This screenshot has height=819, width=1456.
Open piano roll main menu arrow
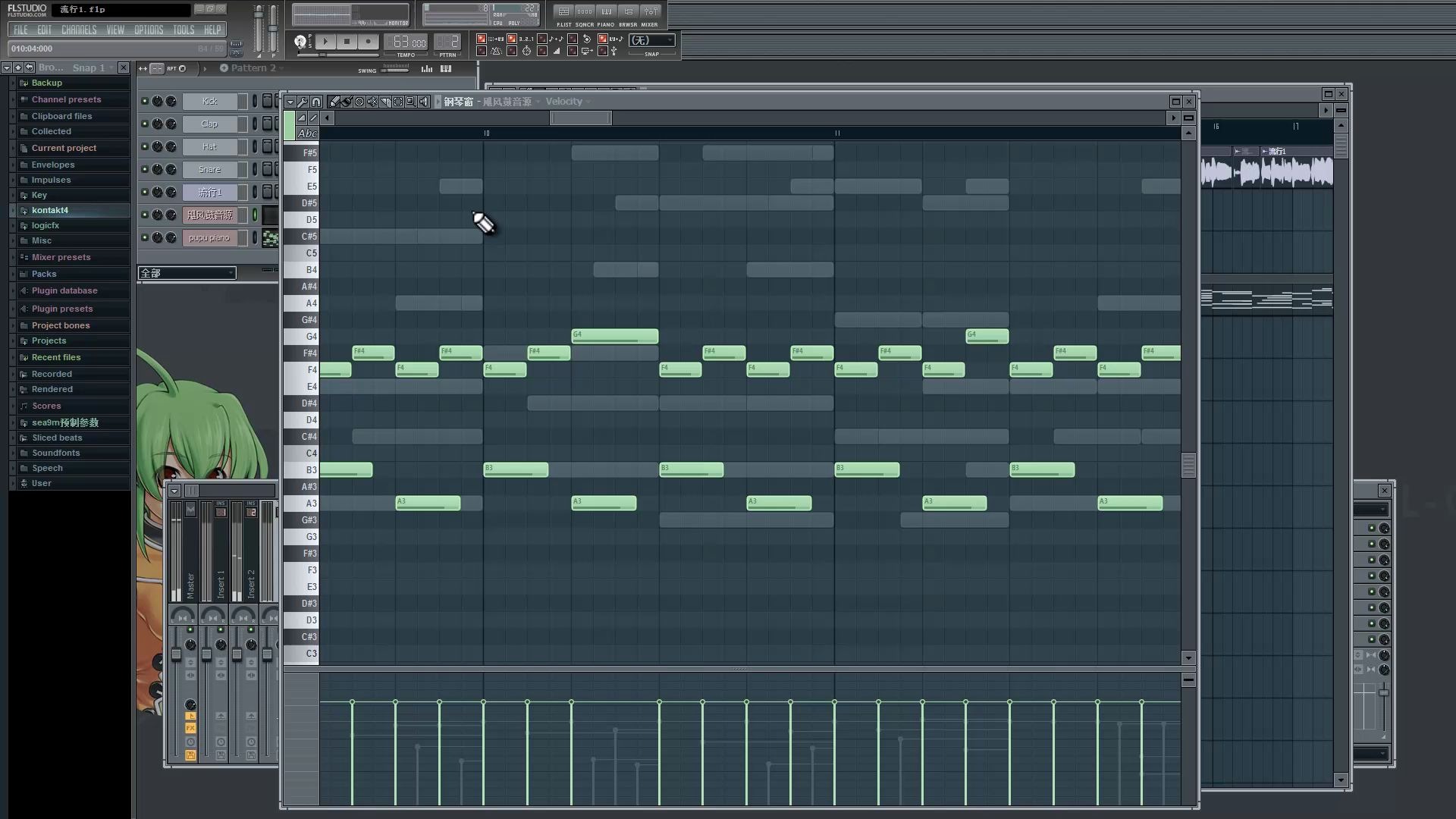[x=290, y=102]
